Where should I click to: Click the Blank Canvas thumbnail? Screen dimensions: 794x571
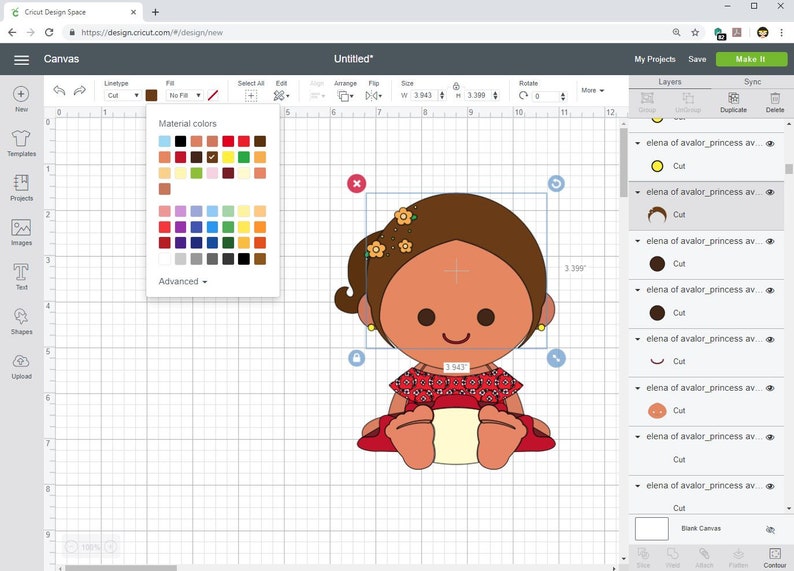[651, 529]
